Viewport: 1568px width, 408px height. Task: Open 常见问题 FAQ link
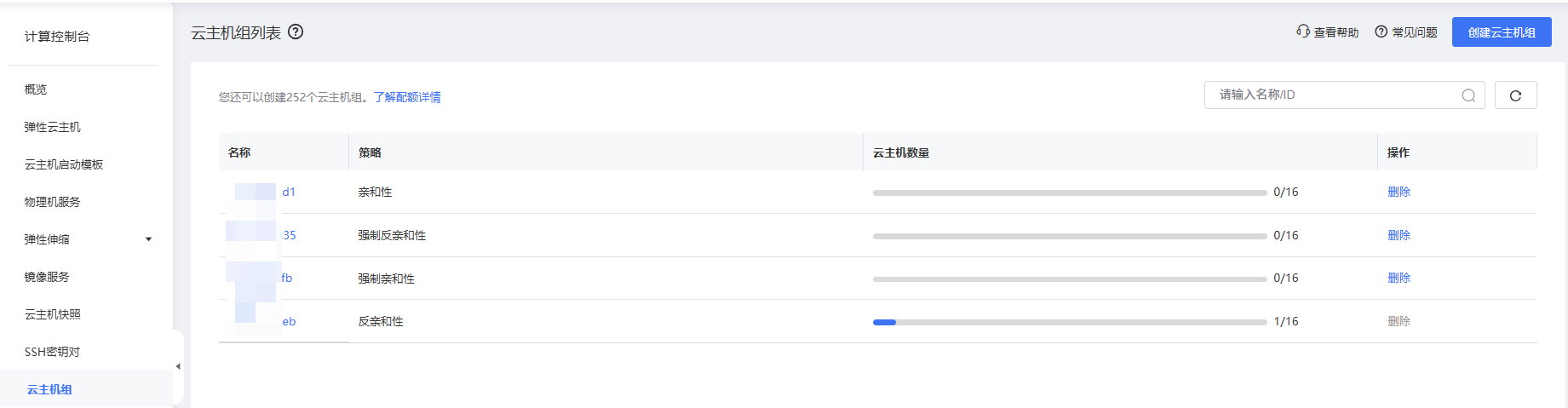1406,32
